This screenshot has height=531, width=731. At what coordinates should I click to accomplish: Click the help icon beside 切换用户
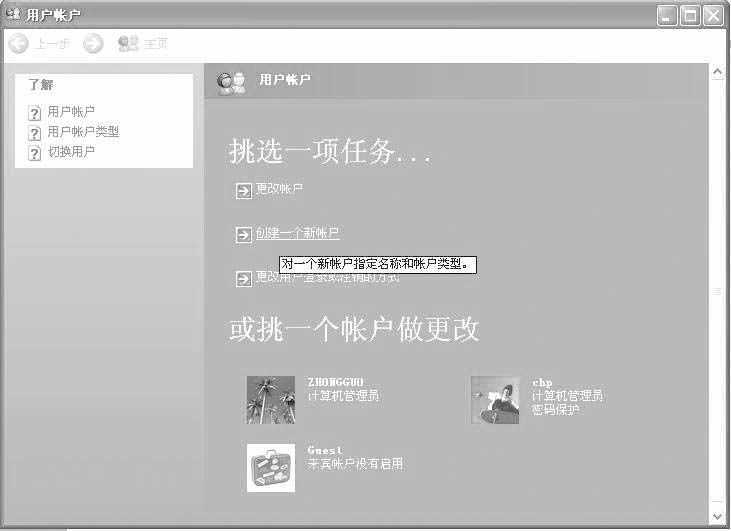pos(35,153)
